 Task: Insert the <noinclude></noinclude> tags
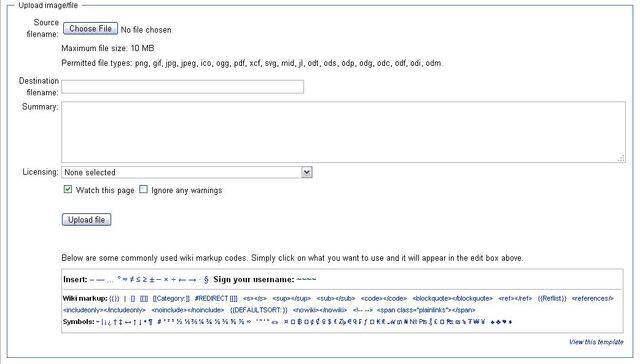188,310
